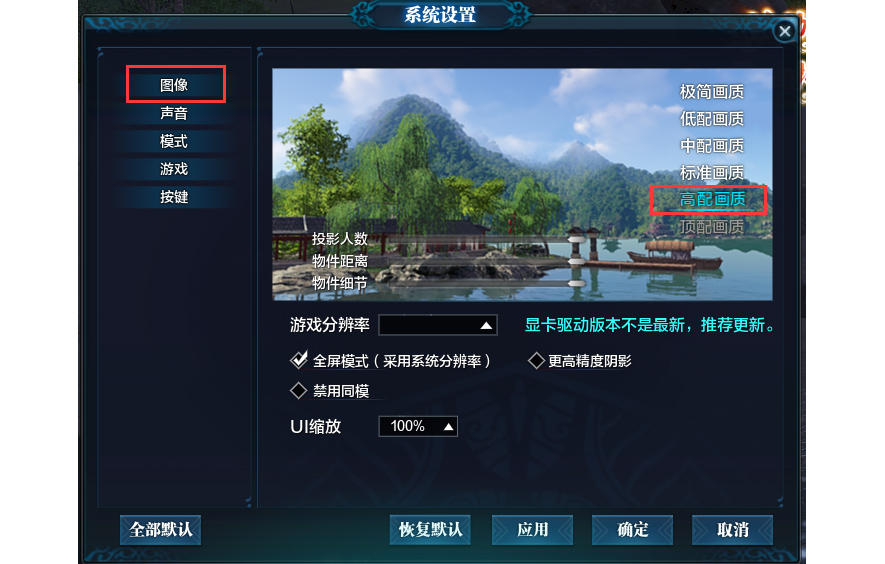This screenshot has width=885, height=564.
Task: Toggle 全屏模式 checkbox
Action: (x=299, y=360)
